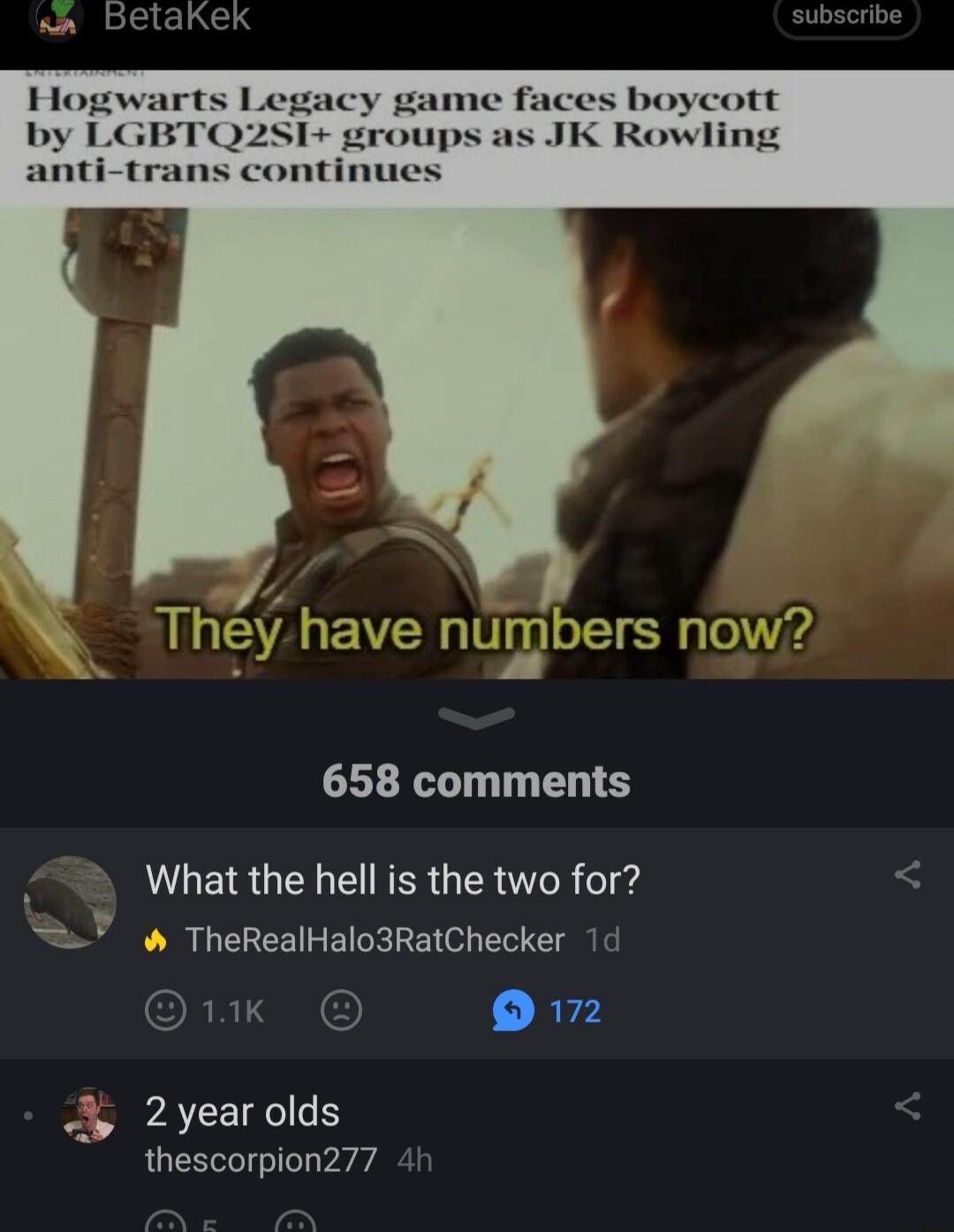This screenshot has height=1232, width=954.
Task: Subscribe to the BetaKek channel
Action: [846, 16]
